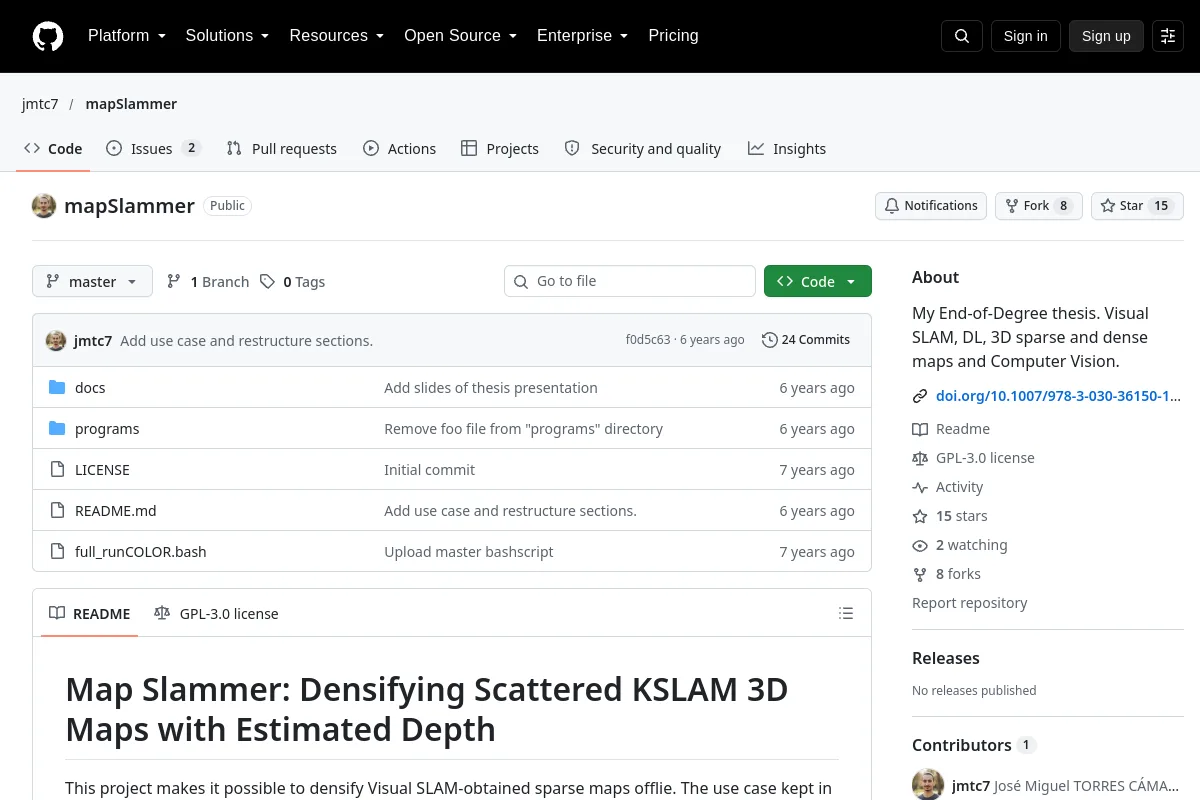The height and width of the screenshot is (800, 1200).
Task: Open the jmtc7 owner link in breadcrumb
Action: (40, 104)
